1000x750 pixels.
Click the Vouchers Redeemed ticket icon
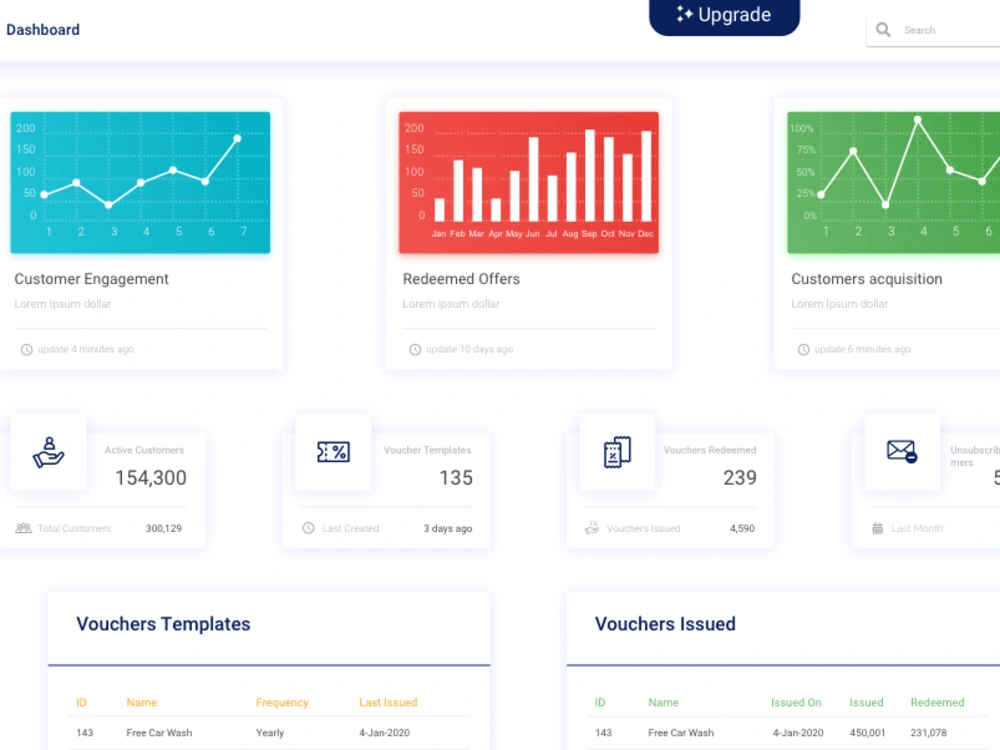(617, 452)
